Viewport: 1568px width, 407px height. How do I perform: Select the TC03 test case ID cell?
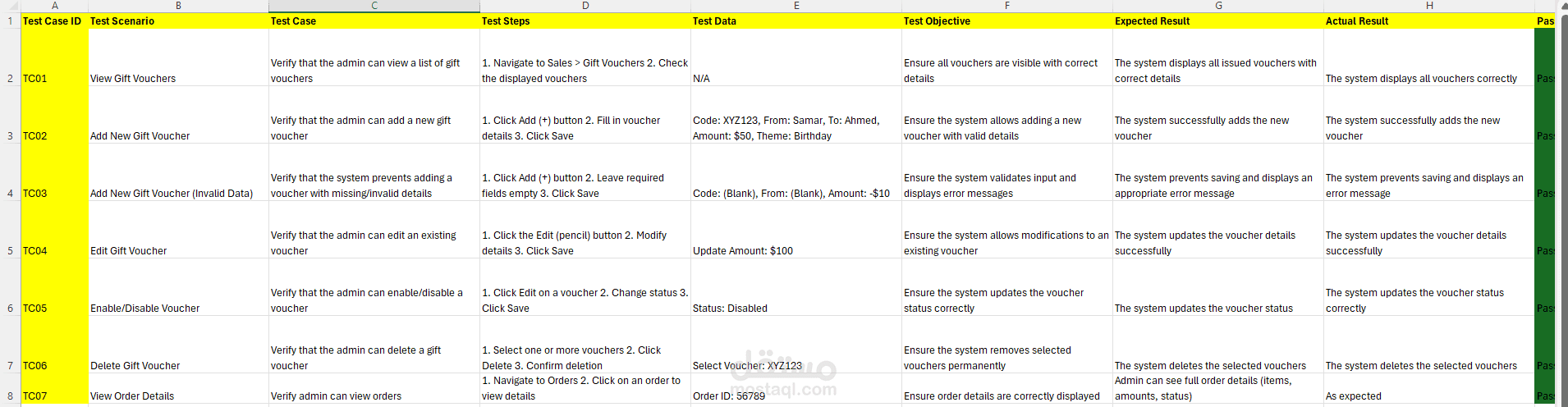point(53,194)
